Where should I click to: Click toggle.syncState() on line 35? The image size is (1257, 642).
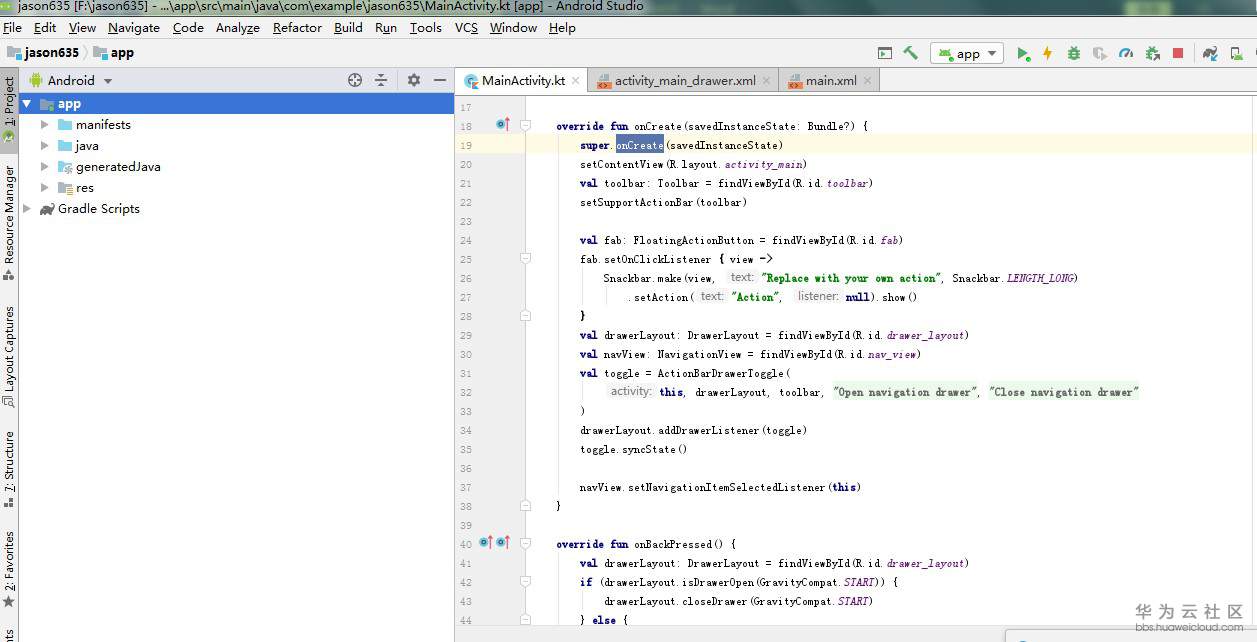pyautogui.click(x=634, y=449)
